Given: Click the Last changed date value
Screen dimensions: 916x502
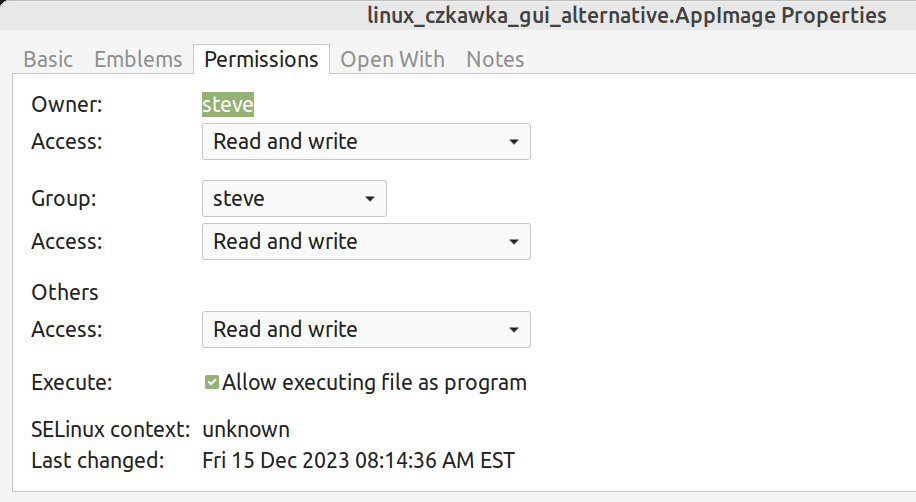Looking at the screenshot, I should pos(358,461).
